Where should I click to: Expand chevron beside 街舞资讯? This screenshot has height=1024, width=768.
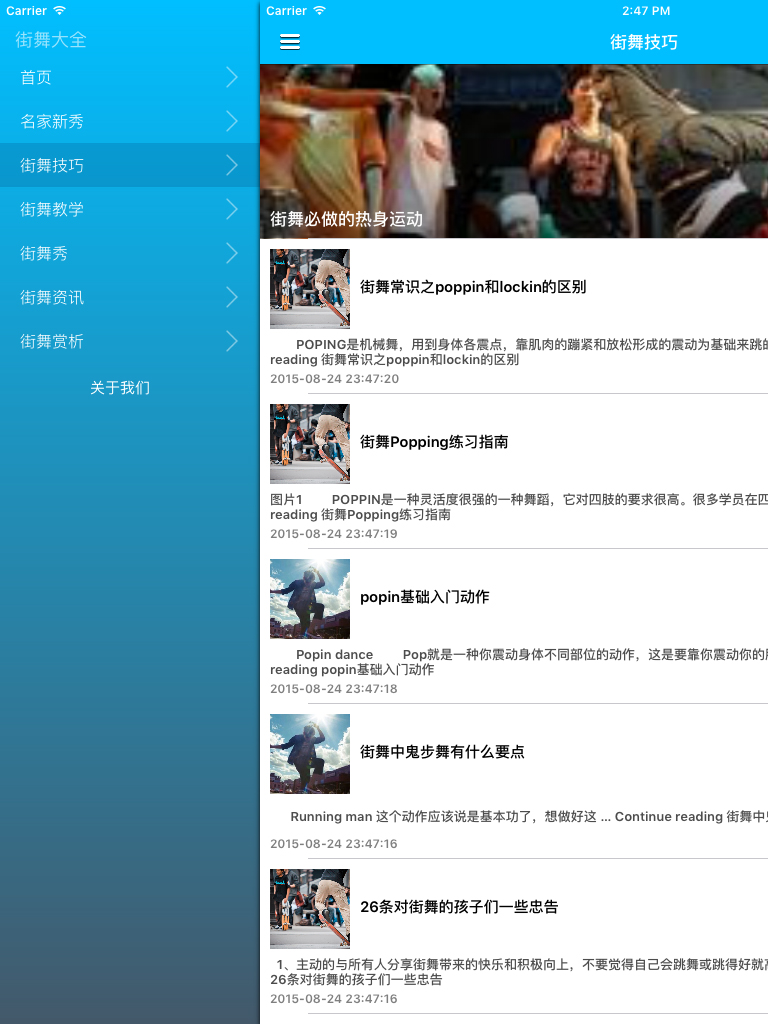(232, 297)
